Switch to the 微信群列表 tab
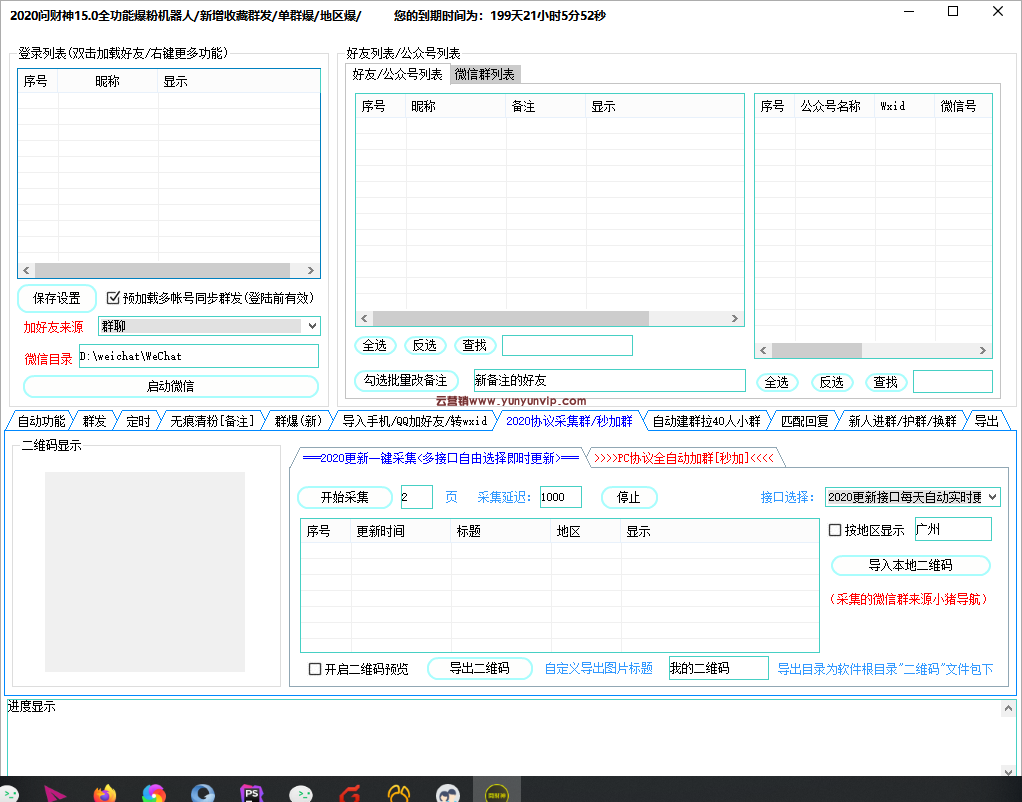 pyautogui.click(x=484, y=74)
